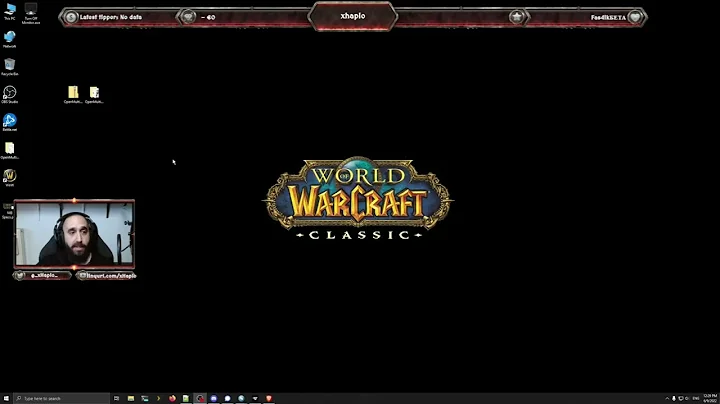Click the microphone tray icon
This screenshot has height=404, width=720.
[674, 398]
